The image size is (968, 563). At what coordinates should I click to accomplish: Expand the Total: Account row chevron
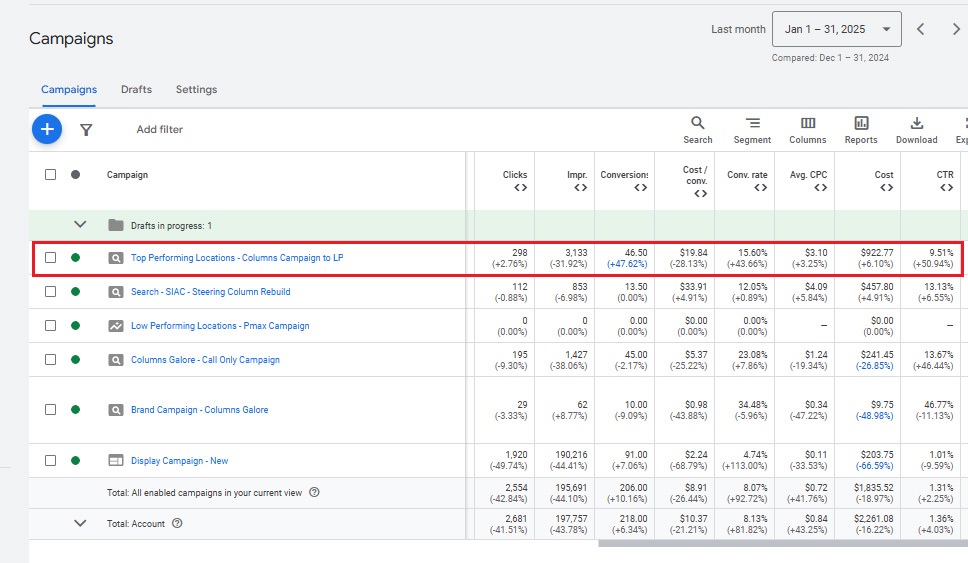click(x=81, y=523)
